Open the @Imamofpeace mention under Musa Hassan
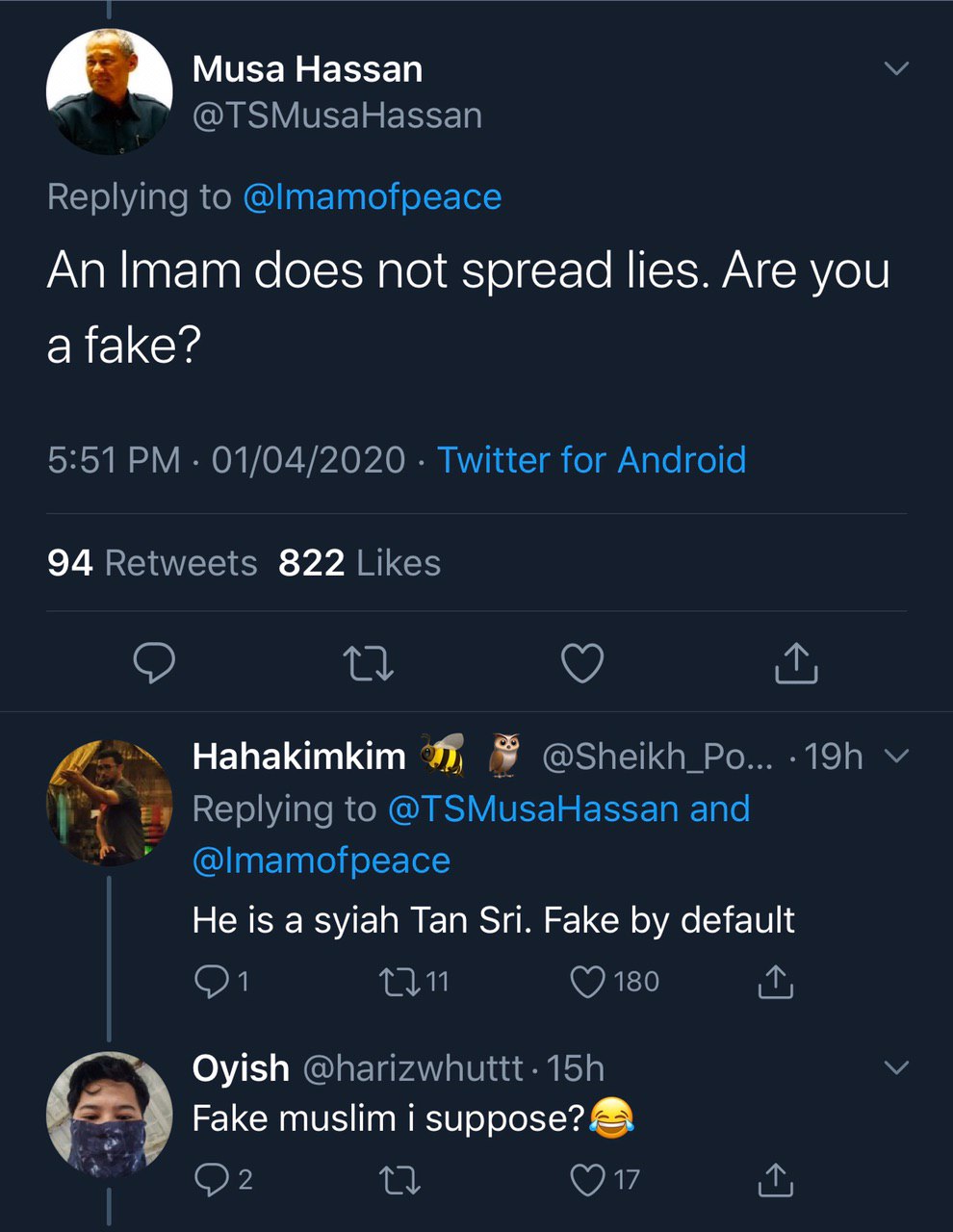This screenshot has height=1232, width=953. coord(372,196)
